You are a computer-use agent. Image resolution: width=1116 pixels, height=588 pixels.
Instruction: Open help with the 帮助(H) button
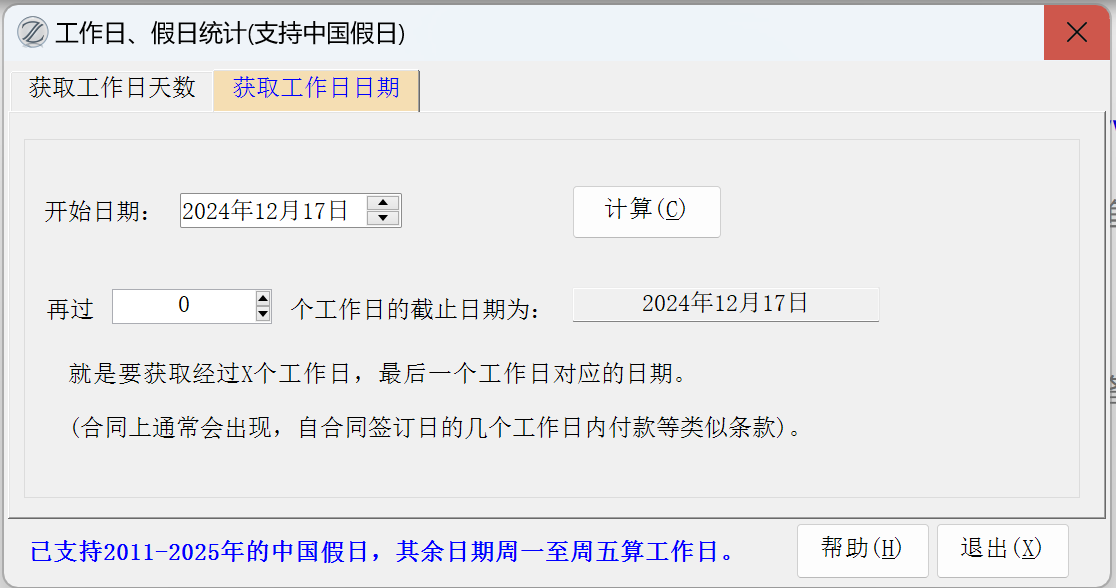(x=862, y=550)
